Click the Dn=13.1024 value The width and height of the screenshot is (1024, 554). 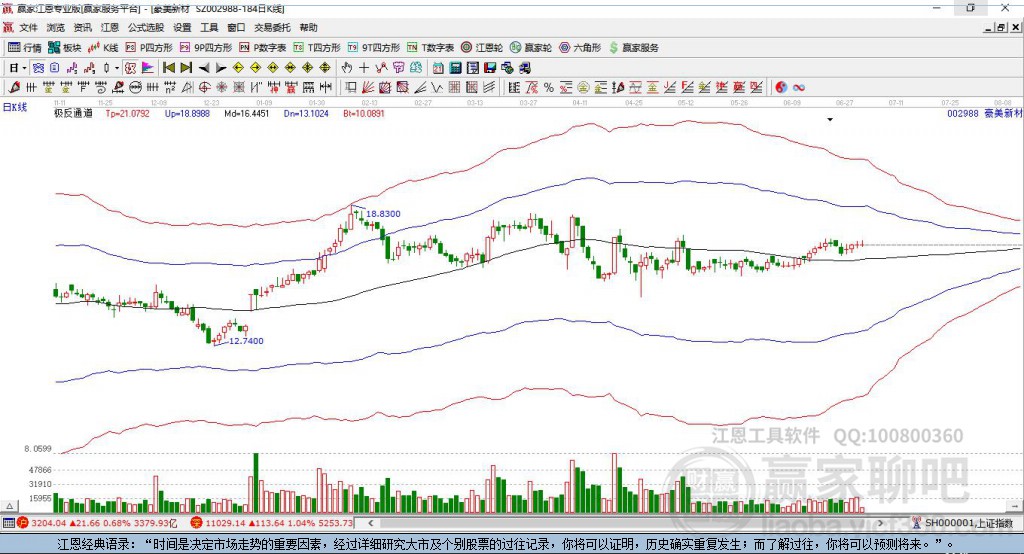coord(306,113)
